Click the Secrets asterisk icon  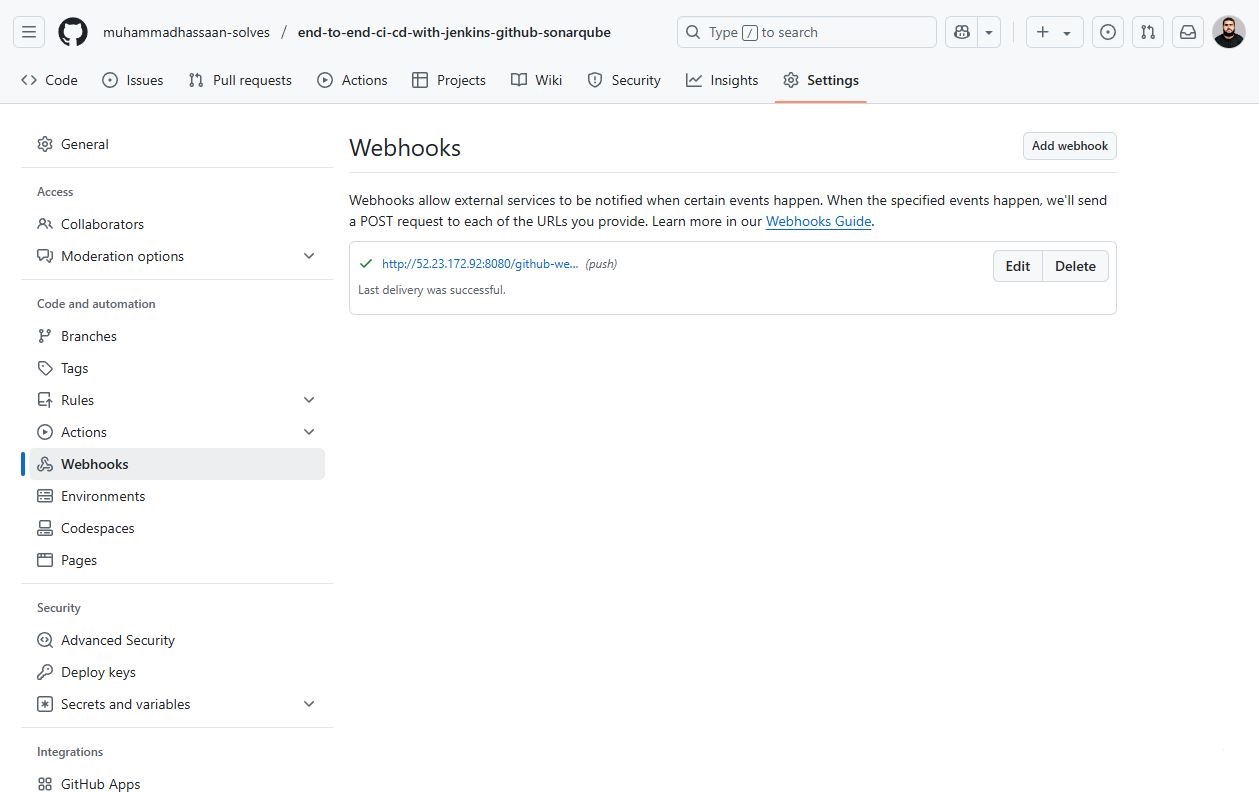point(45,704)
